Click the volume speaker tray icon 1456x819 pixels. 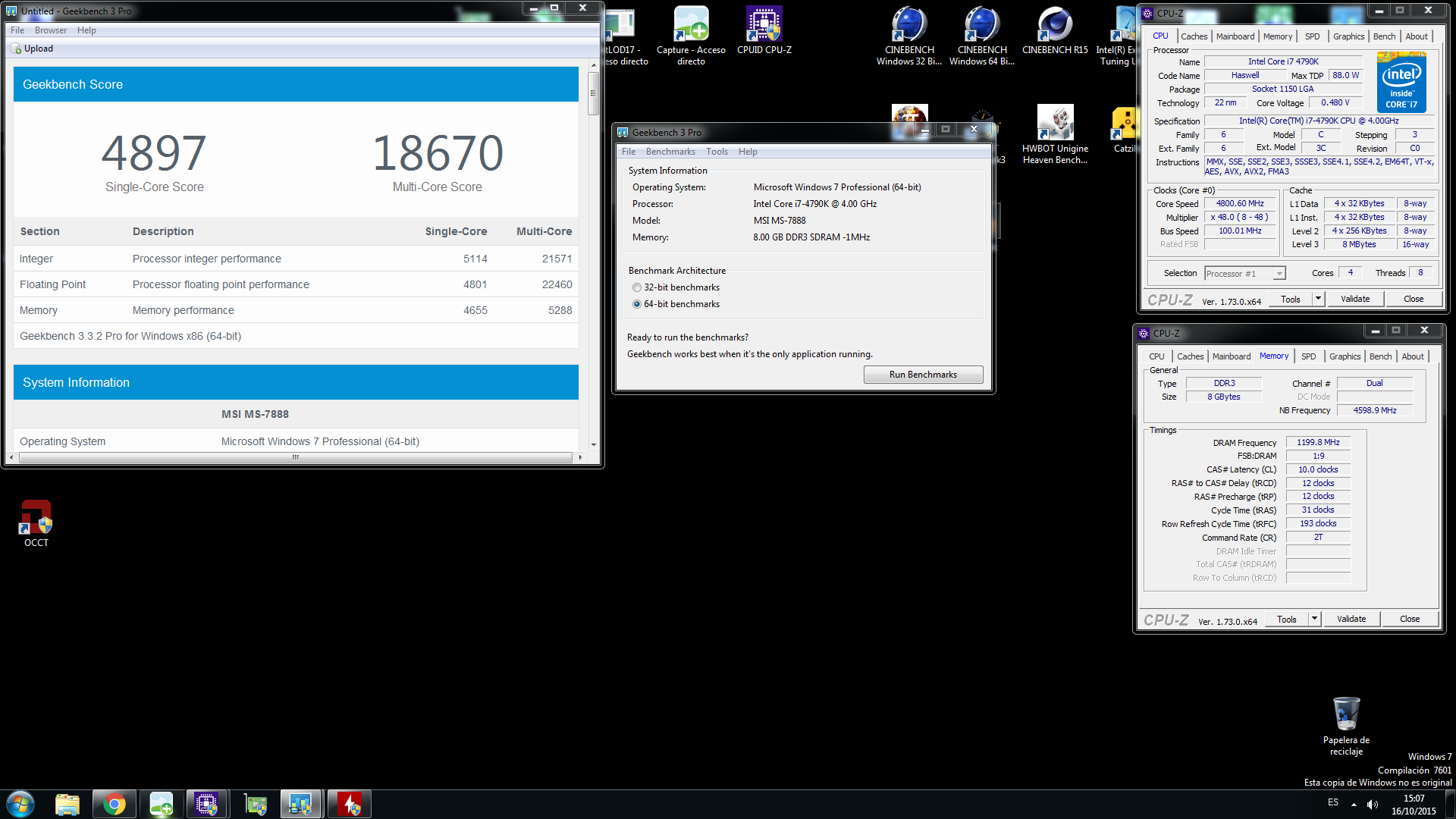click(1372, 804)
